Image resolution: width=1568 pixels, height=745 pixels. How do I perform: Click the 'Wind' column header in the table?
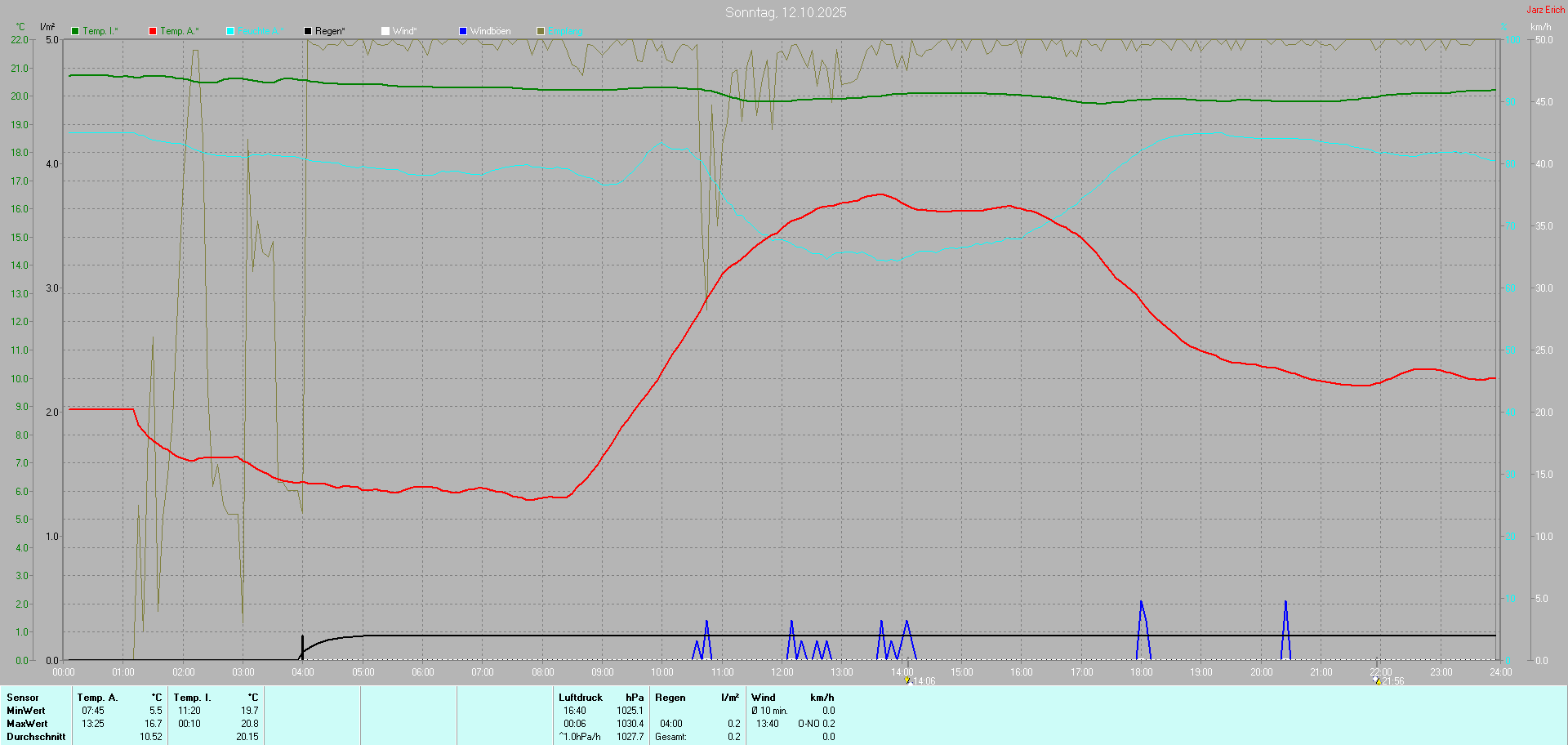764,698
